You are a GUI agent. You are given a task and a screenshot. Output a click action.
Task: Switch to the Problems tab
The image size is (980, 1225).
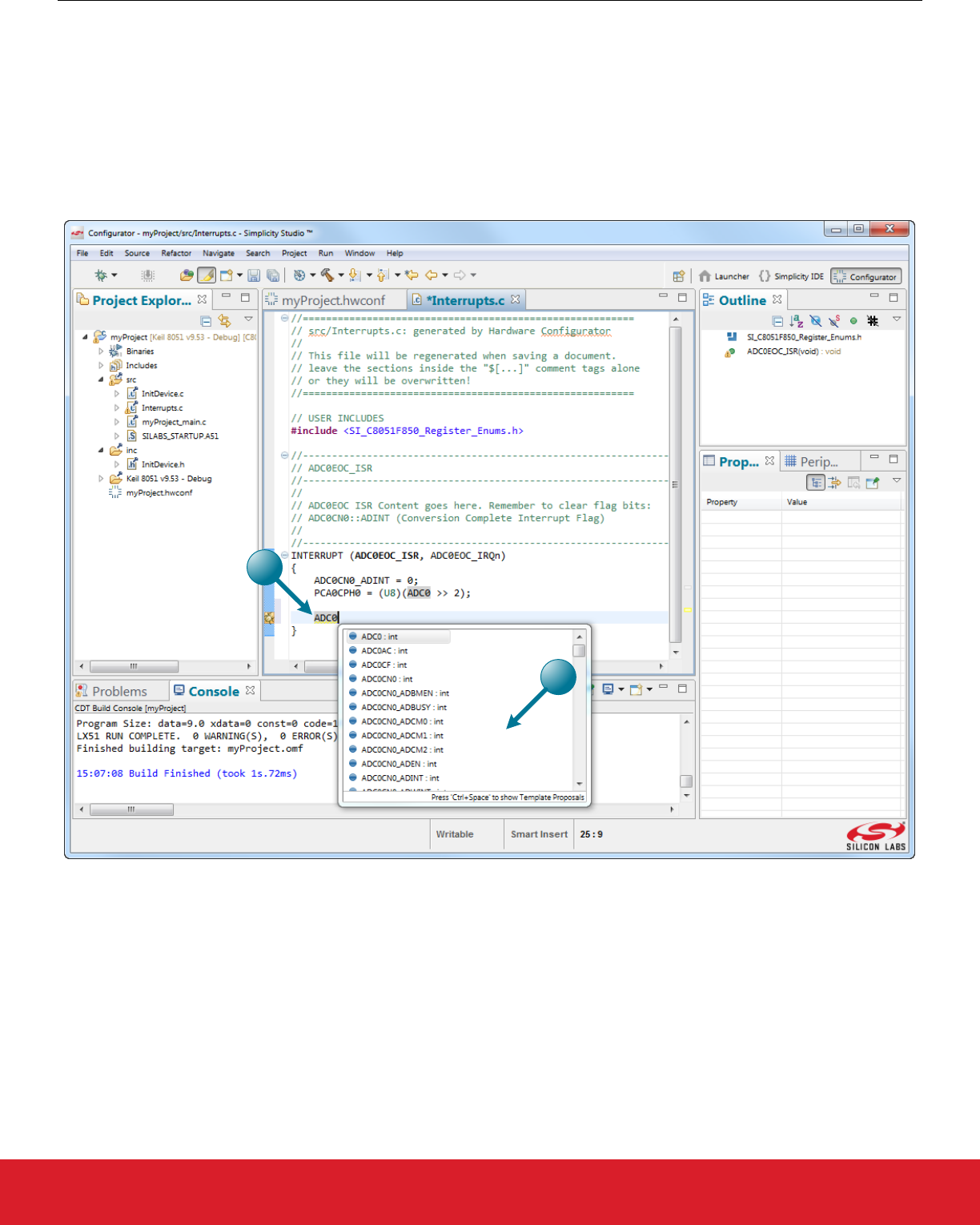pos(112,691)
